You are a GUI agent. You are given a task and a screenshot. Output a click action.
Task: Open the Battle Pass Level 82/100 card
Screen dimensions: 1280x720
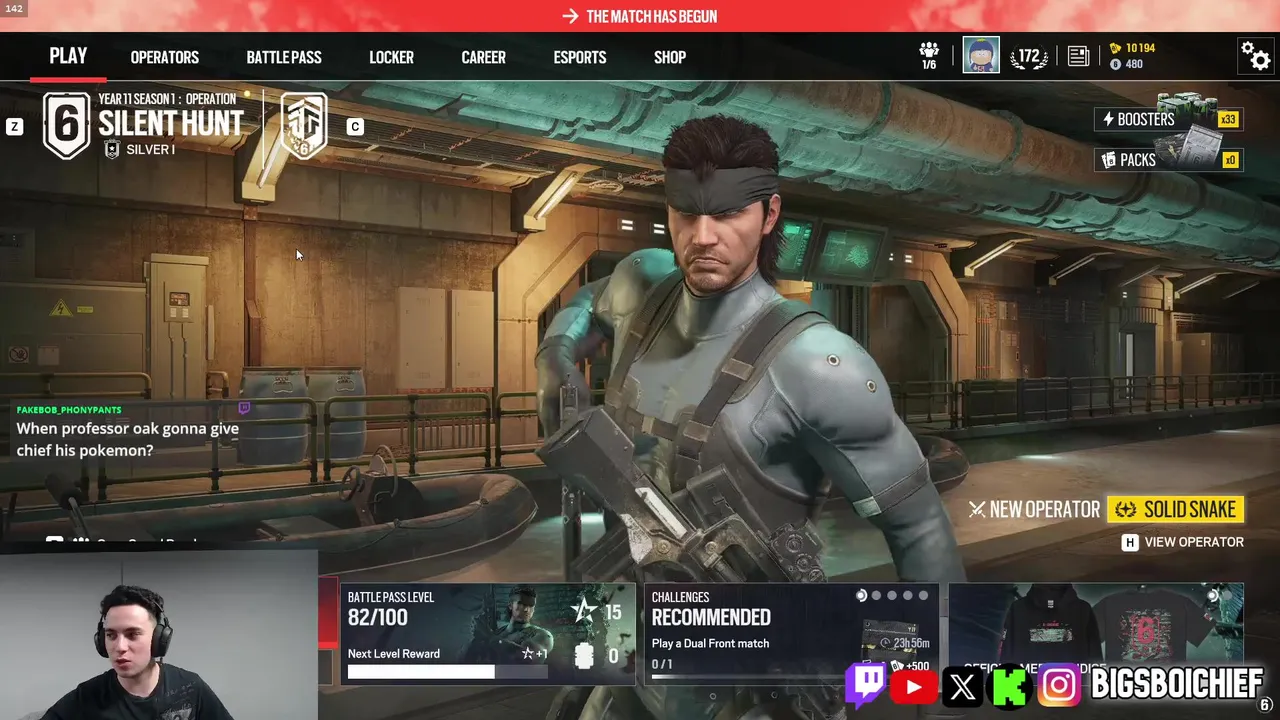(487, 634)
